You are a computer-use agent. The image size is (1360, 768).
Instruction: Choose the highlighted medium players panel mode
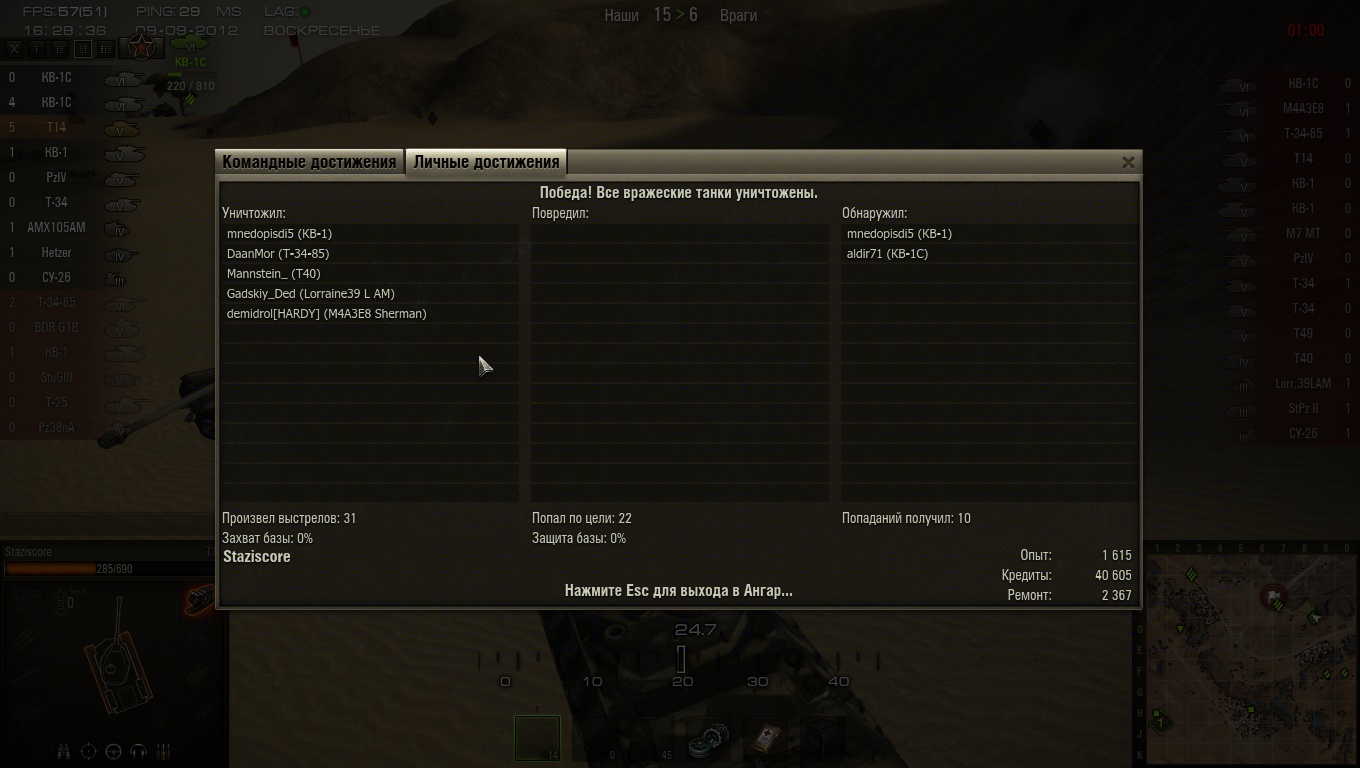coord(83,49)
